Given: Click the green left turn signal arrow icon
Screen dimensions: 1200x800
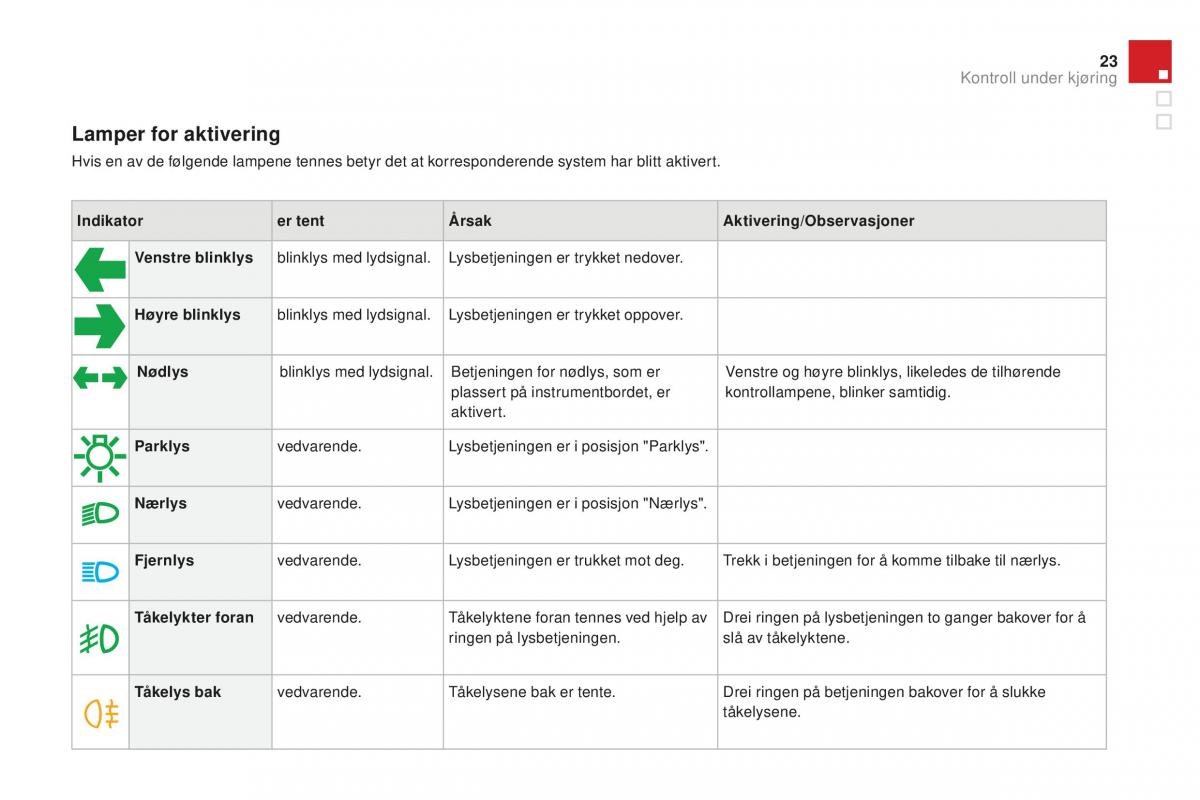Looking at the screenshot, I should click(x=100, y=269).
